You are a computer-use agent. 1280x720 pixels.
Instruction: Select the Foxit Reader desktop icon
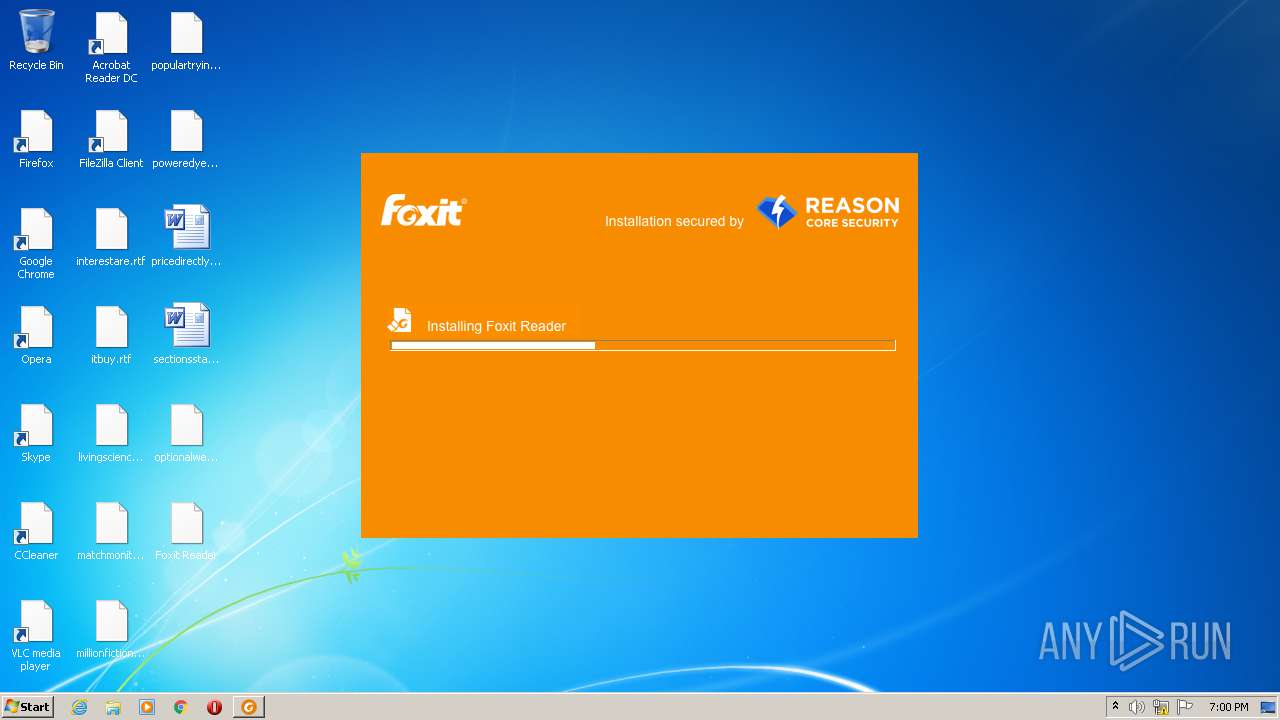click(x=186, y=530)
